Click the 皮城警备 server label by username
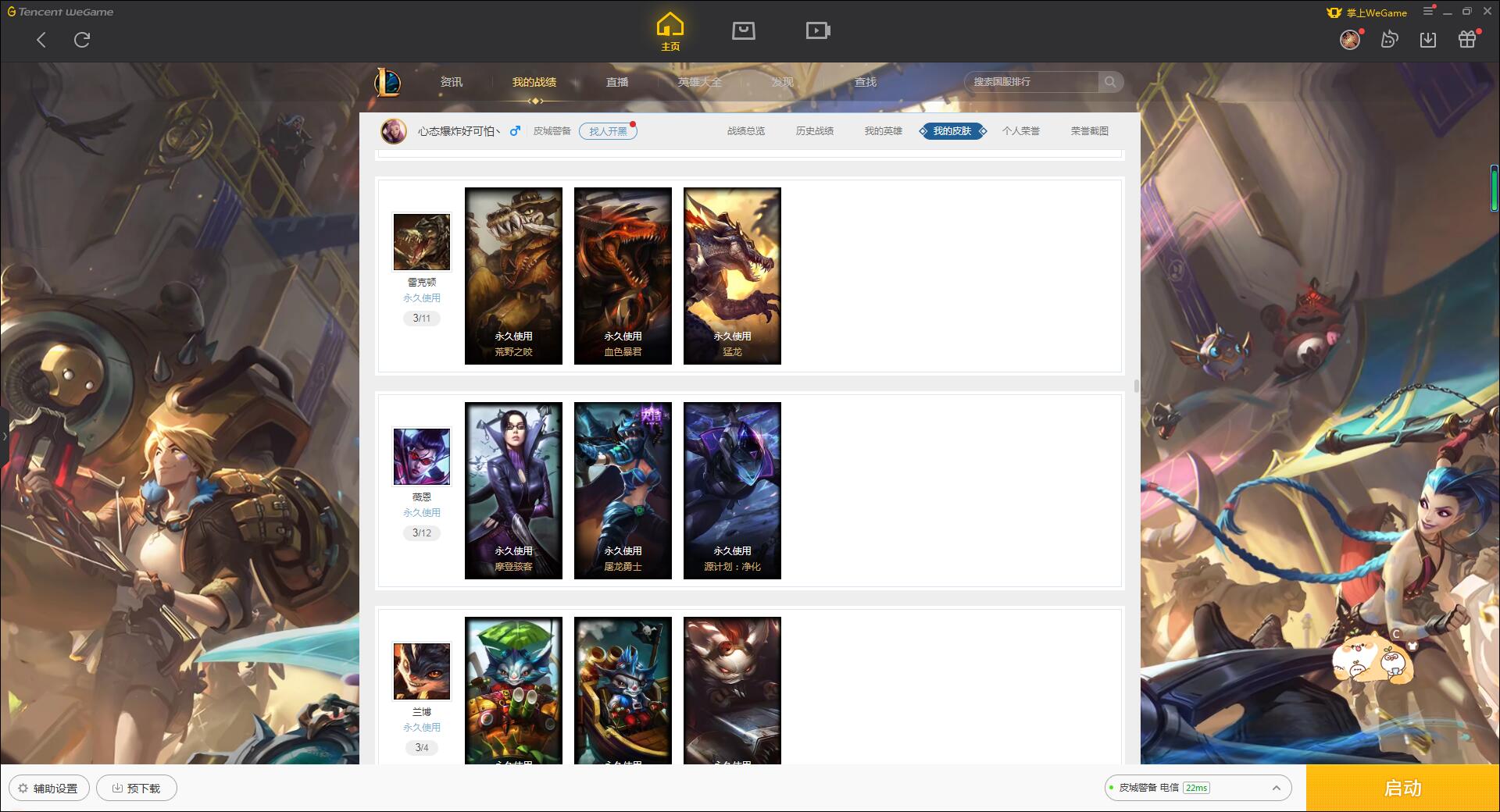Viewport: 1500px width, 812px height. tap(552, 131)
